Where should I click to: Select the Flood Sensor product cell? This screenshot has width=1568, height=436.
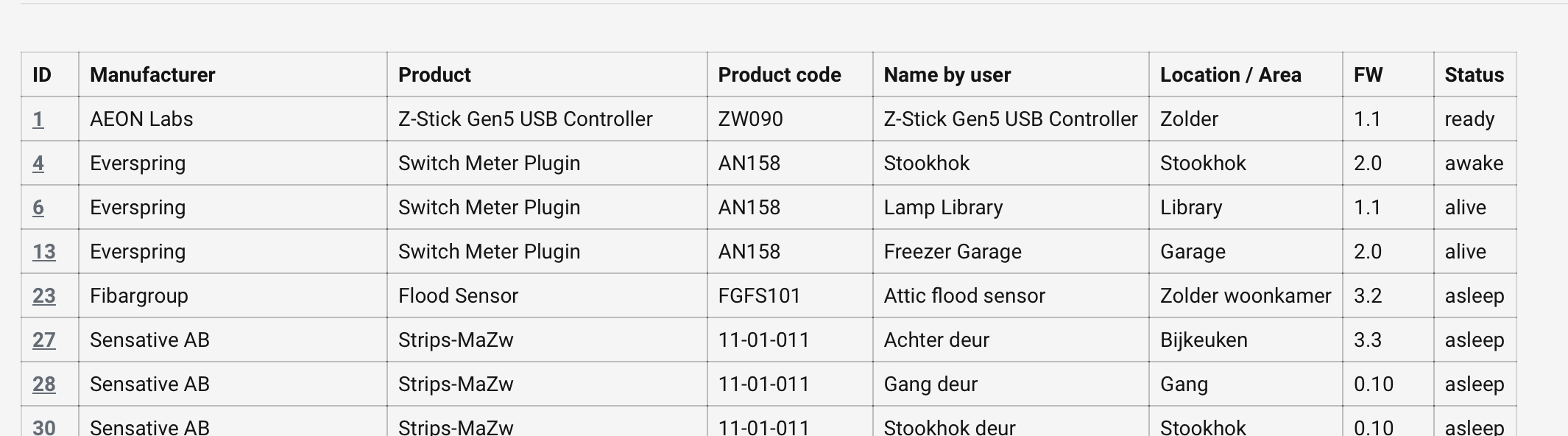[459, 296]
